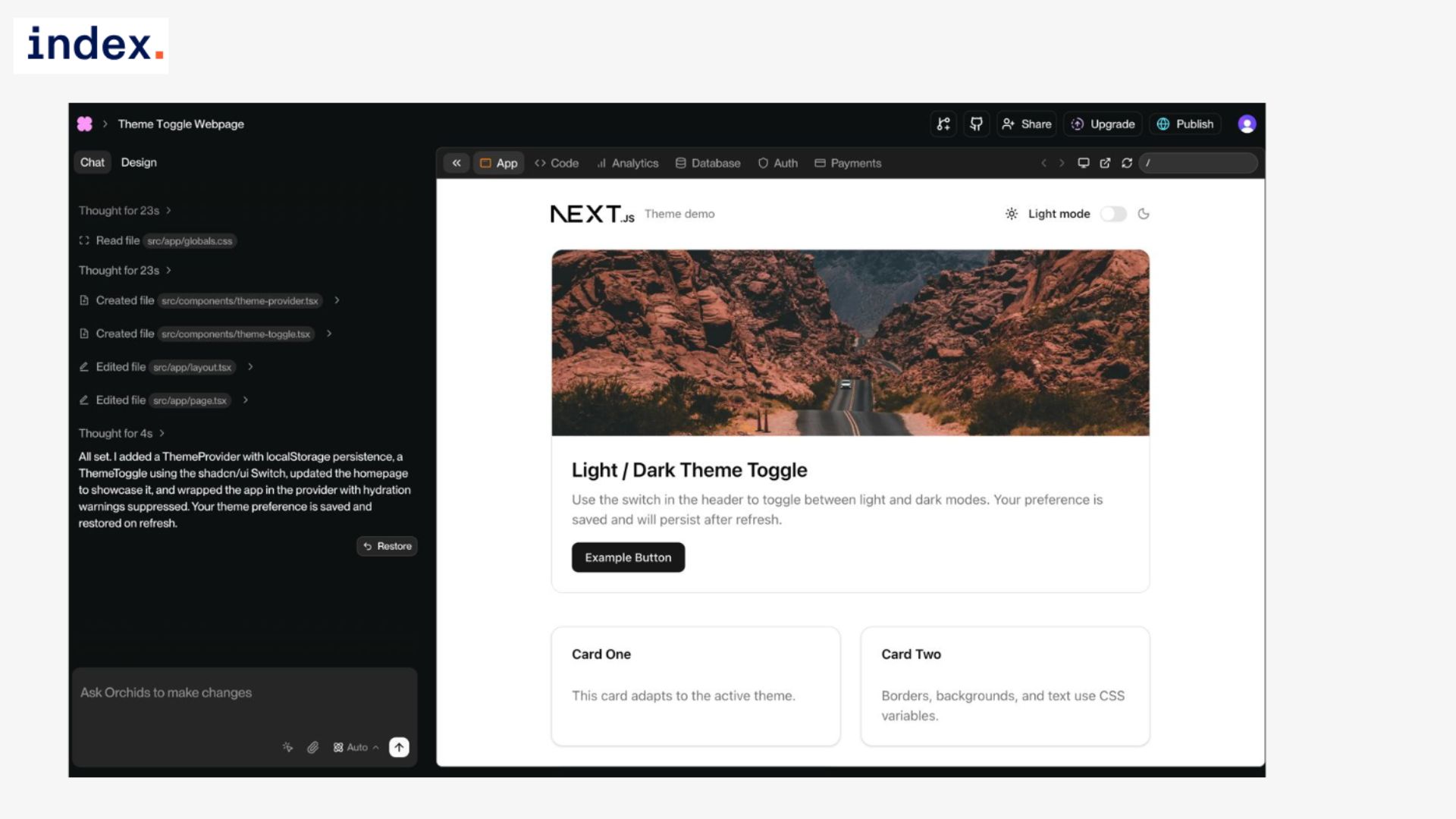Click the paperclip attach file icon

(x=312, y=747)
